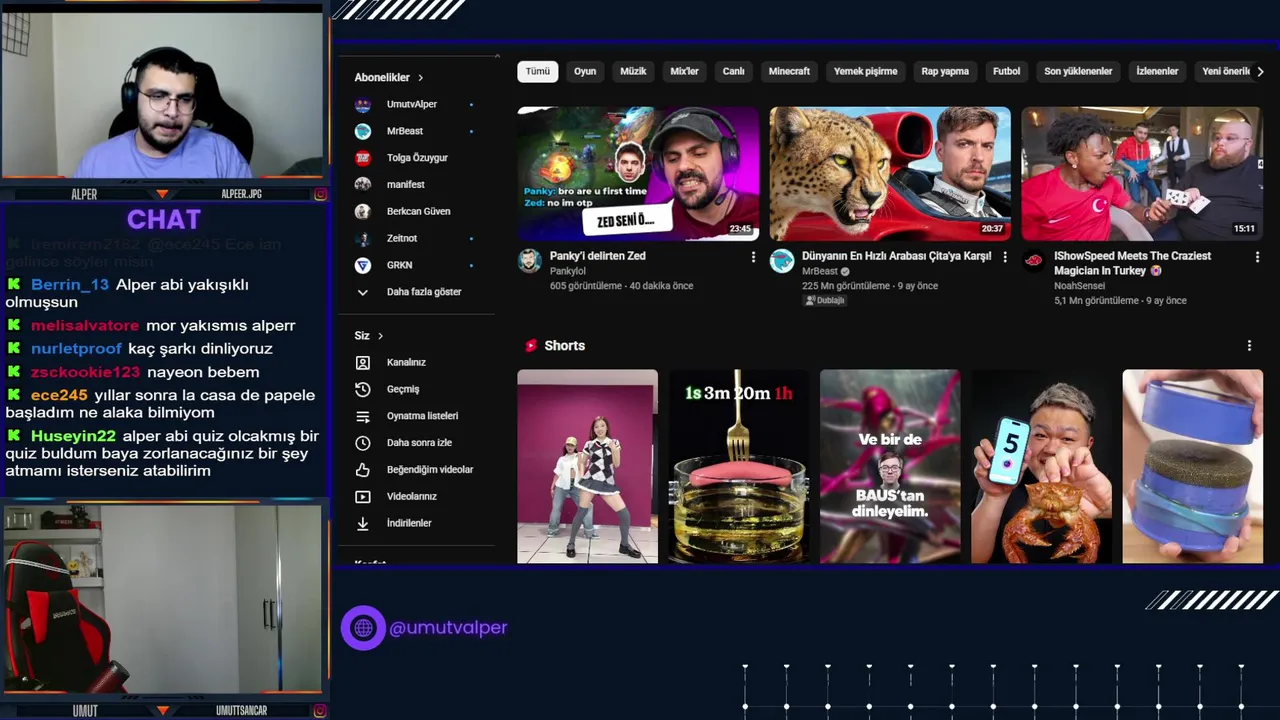Select the Canlı filter chip
Screen dimensions: 1280x720
coord(734,71)
